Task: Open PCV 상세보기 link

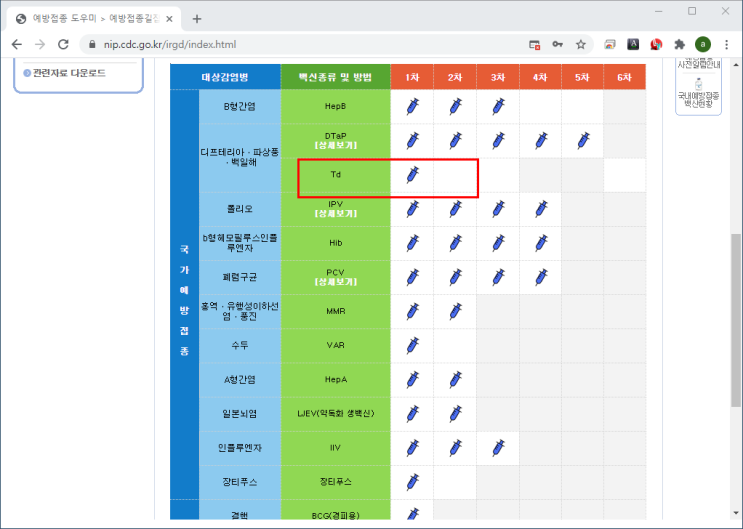Action: click(x=335, y=282)
